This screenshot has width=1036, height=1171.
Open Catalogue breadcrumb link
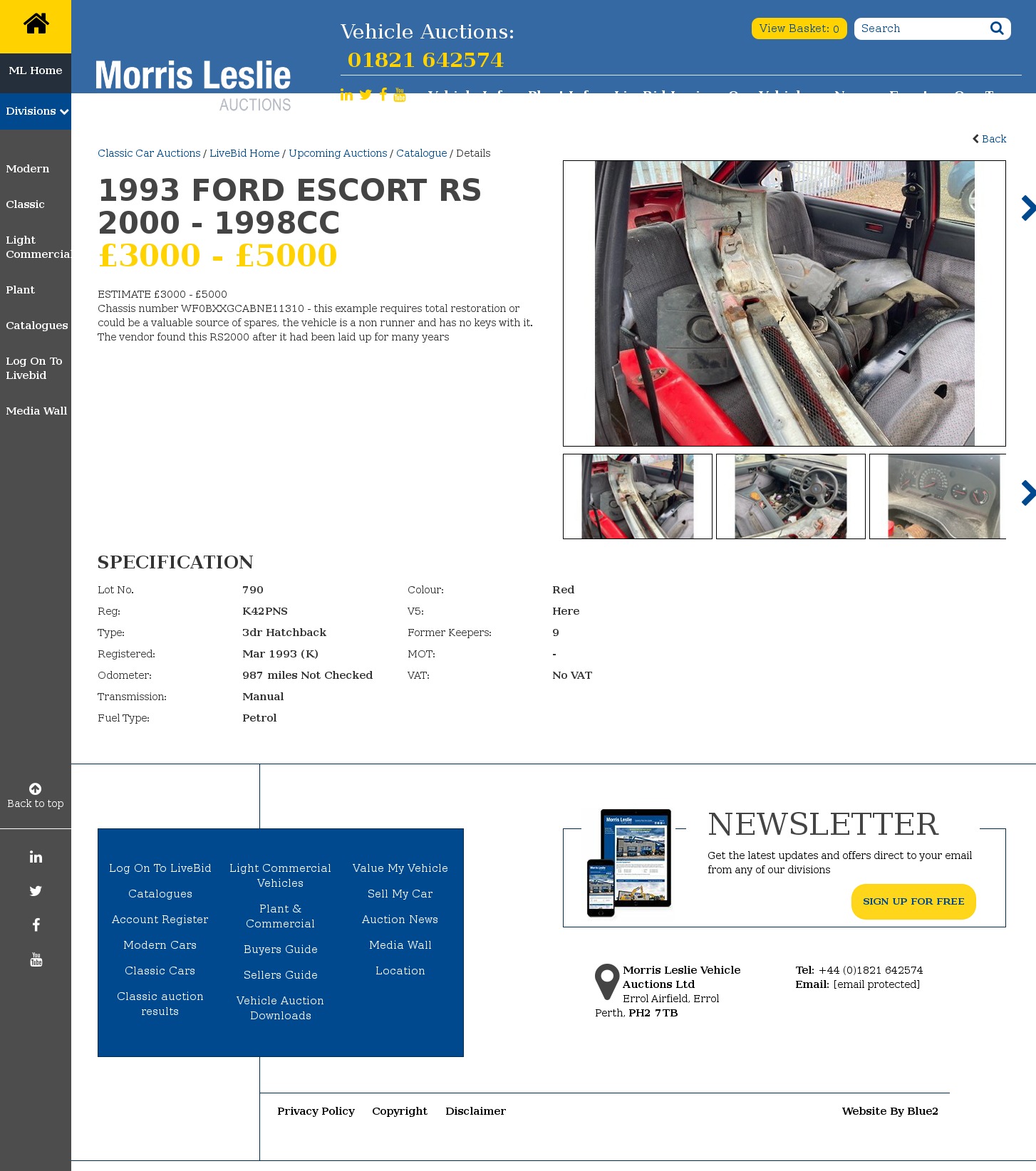422,153
